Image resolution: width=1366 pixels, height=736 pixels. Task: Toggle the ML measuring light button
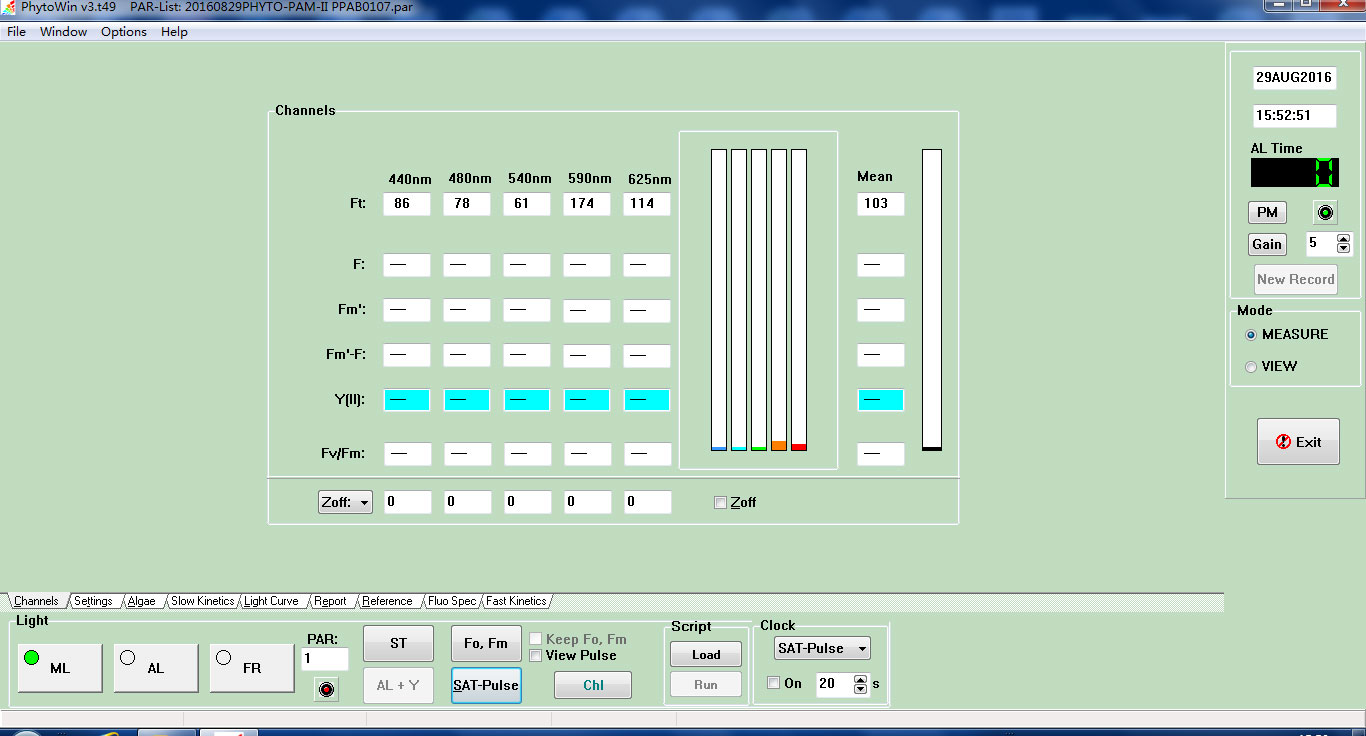point(60,667)
